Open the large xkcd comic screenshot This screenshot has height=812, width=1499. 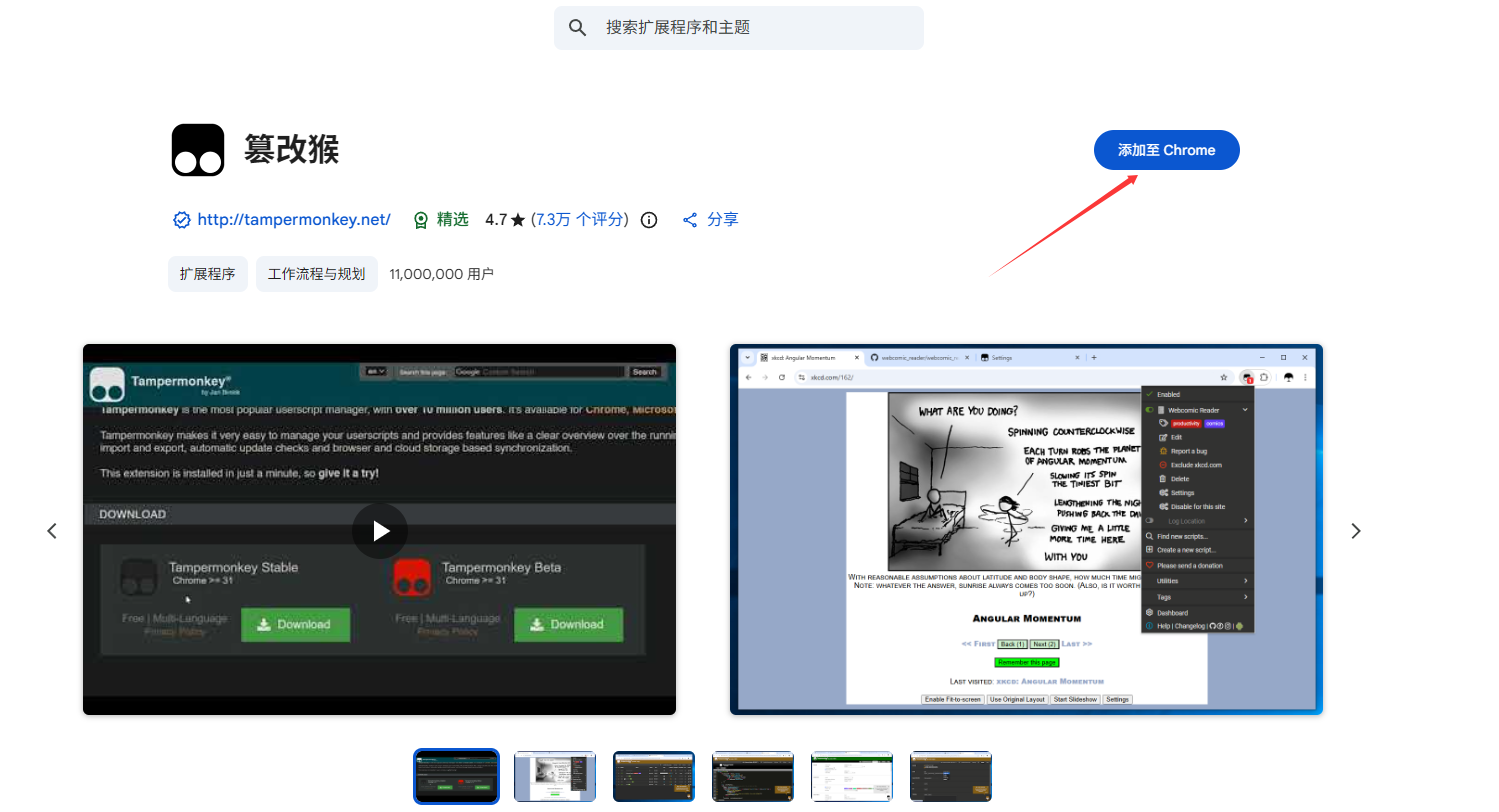coord(1026,530)
